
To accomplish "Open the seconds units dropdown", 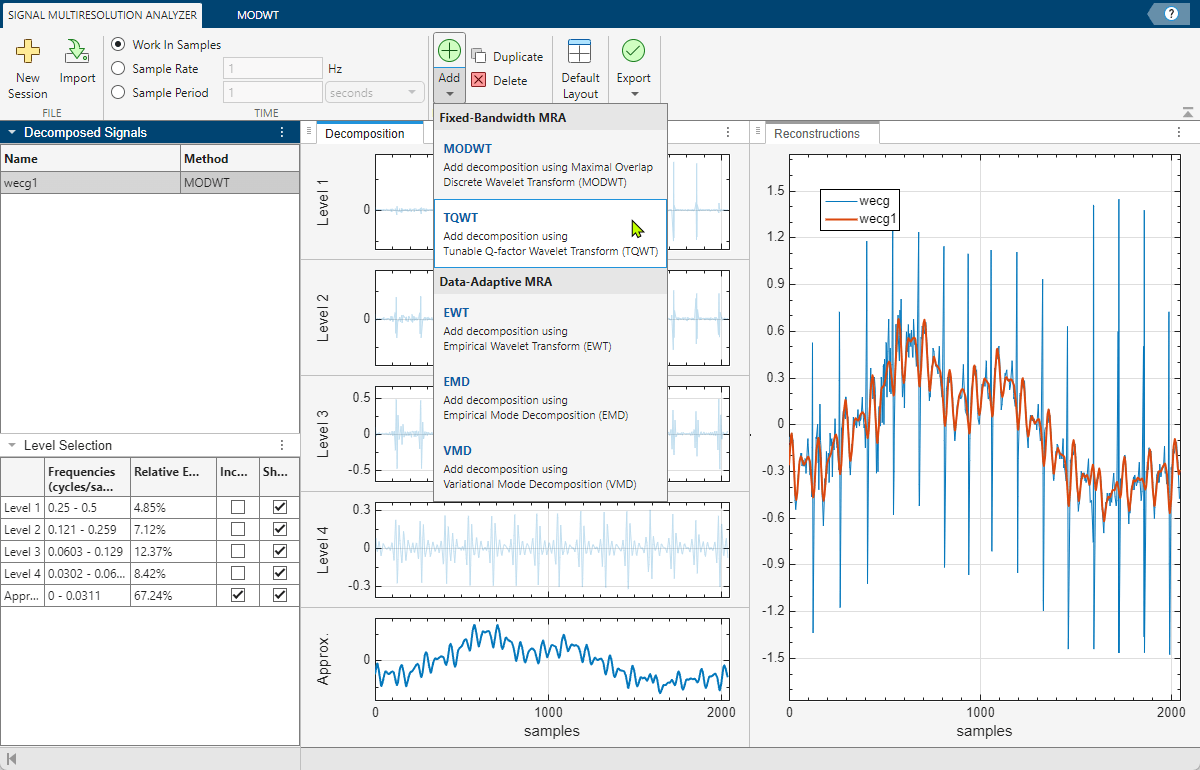I will coord(413,91).
